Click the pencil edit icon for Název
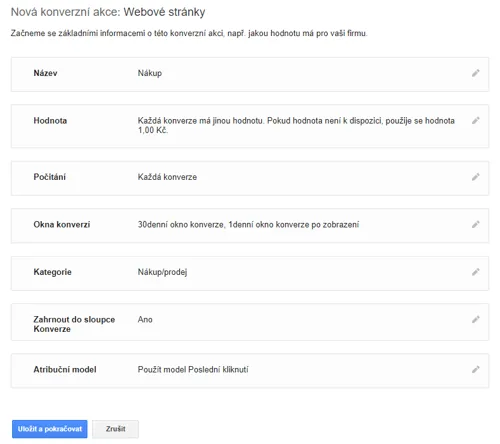 point(476,73)
